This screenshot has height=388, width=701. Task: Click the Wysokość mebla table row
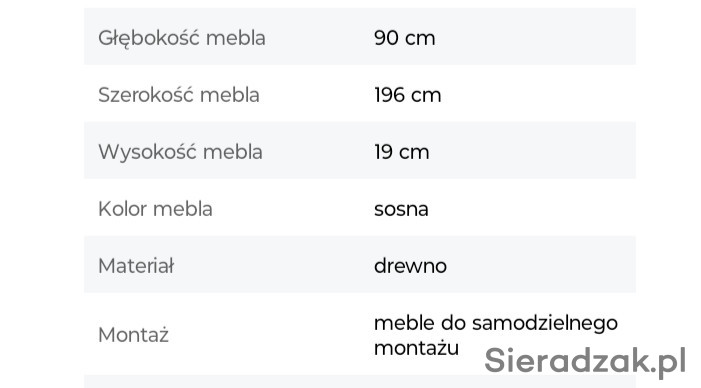(x=360, y=150)
